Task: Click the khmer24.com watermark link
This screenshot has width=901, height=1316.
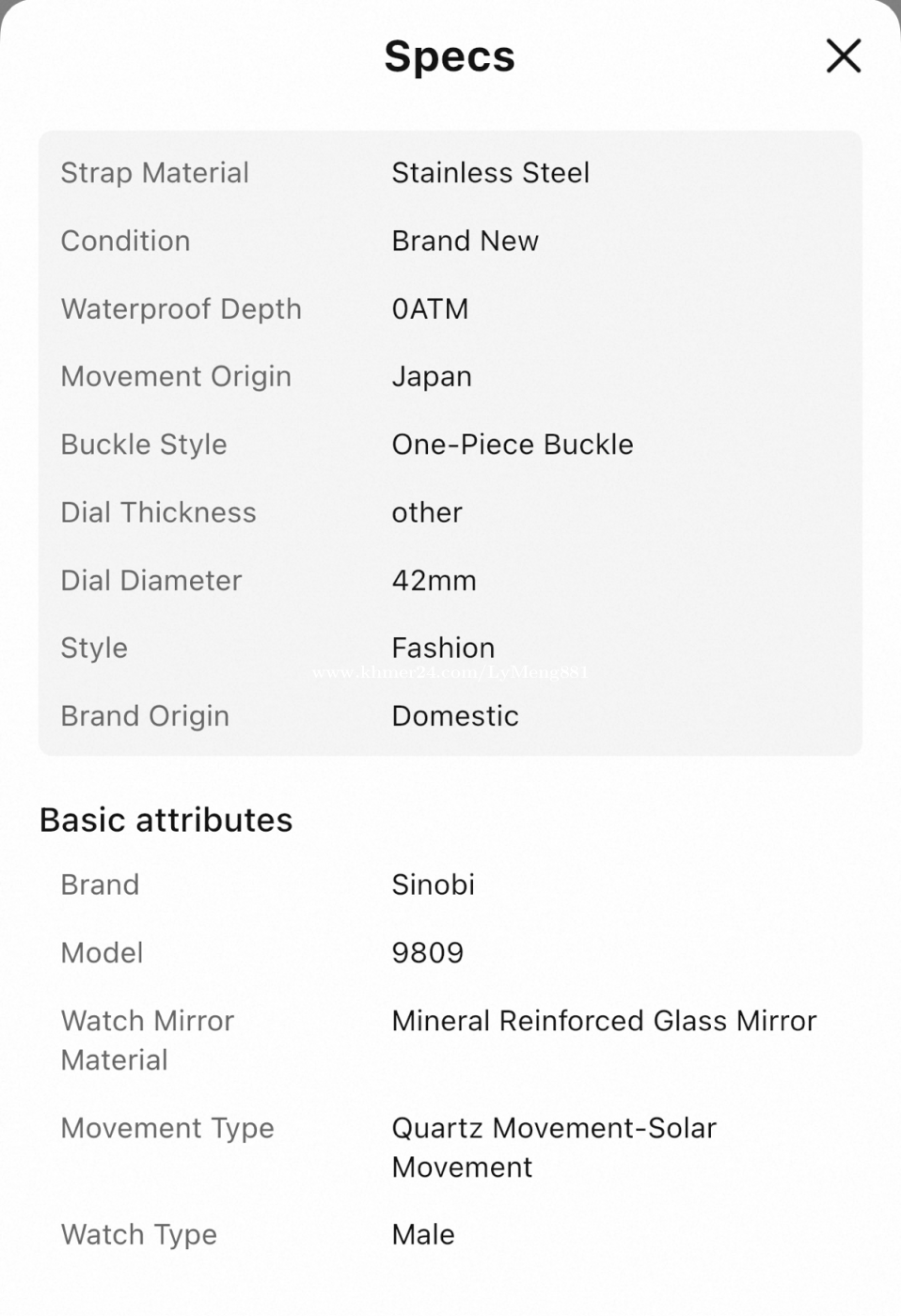Action: click(x=450, y=672)
